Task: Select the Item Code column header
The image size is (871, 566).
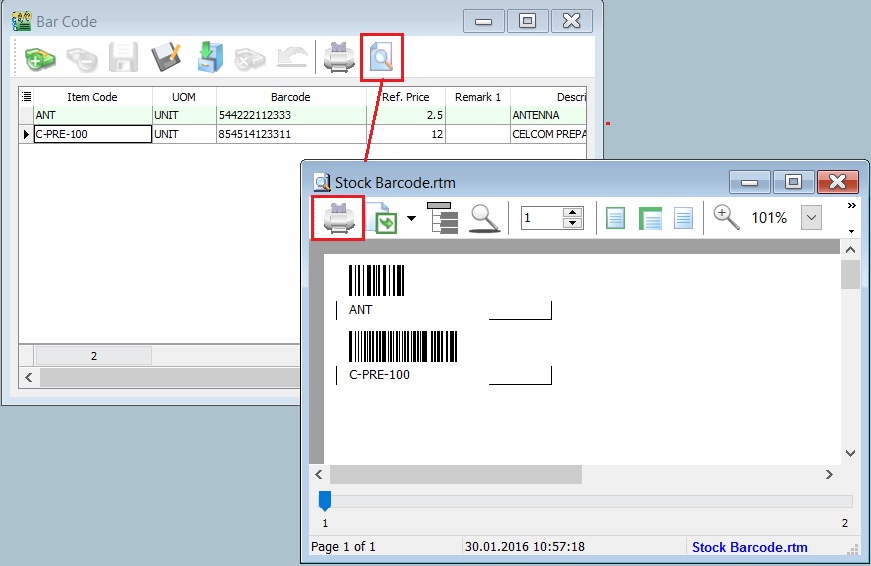Action: tap(92, 97)
